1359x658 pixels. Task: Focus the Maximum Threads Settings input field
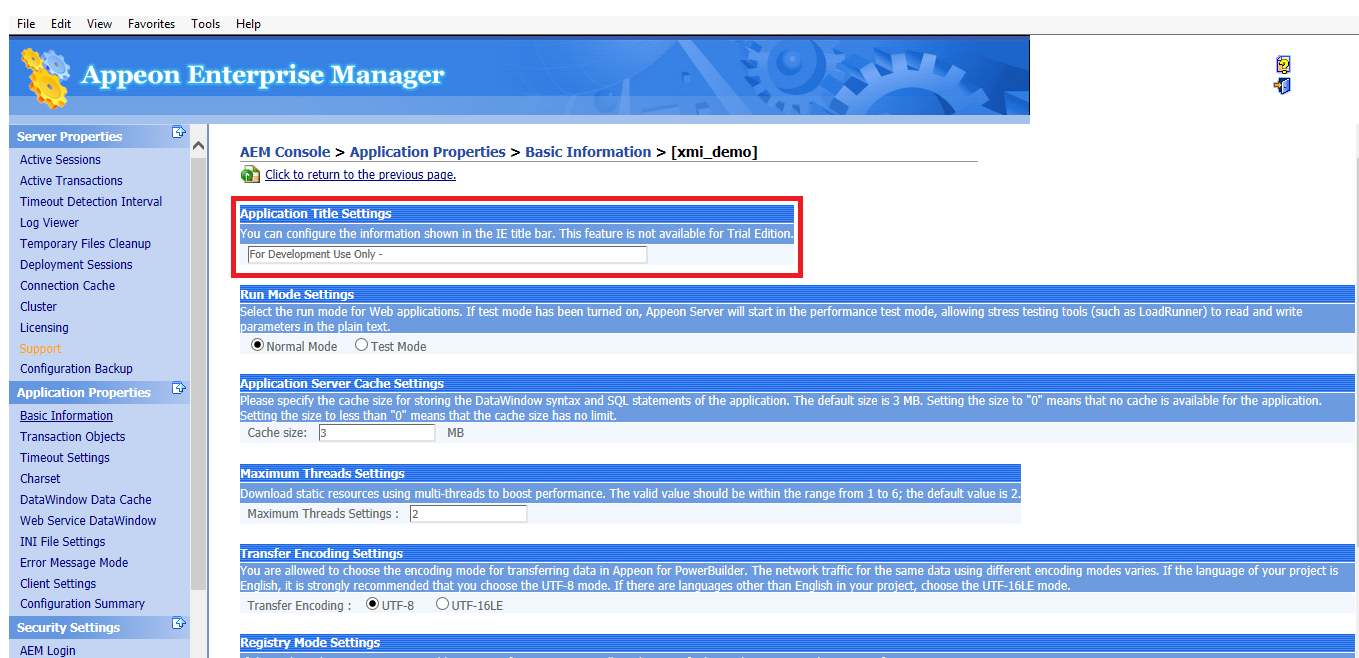tap(468, 514)
